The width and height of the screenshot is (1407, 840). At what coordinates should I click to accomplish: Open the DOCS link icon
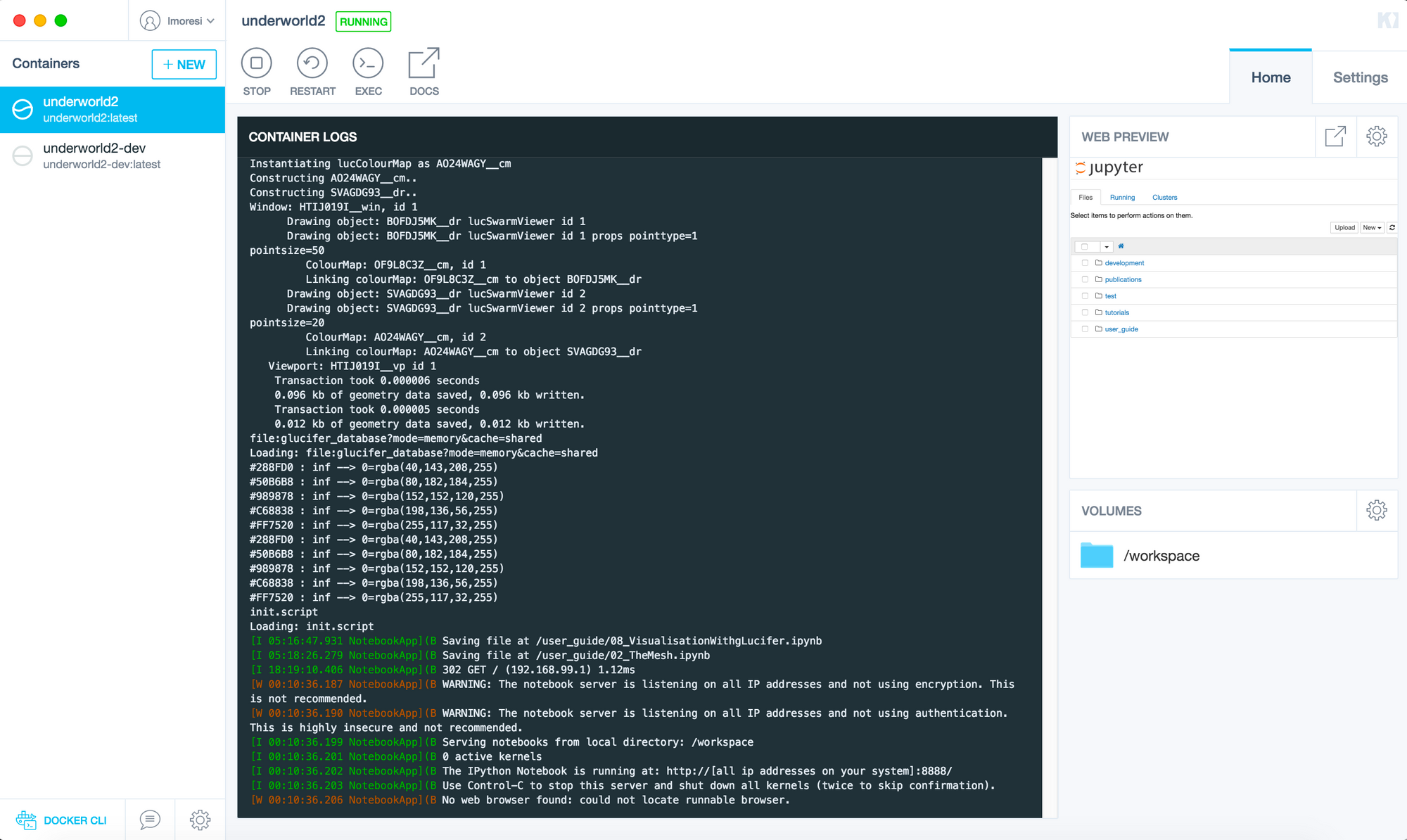(x=424, y=63)
